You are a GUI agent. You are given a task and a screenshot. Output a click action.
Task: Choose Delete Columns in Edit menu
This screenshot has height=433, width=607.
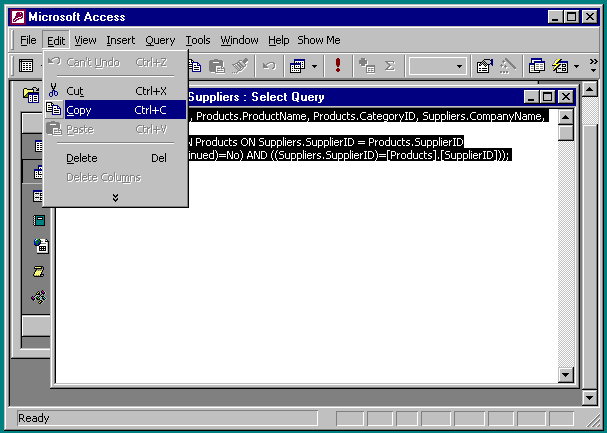[116, 177]
